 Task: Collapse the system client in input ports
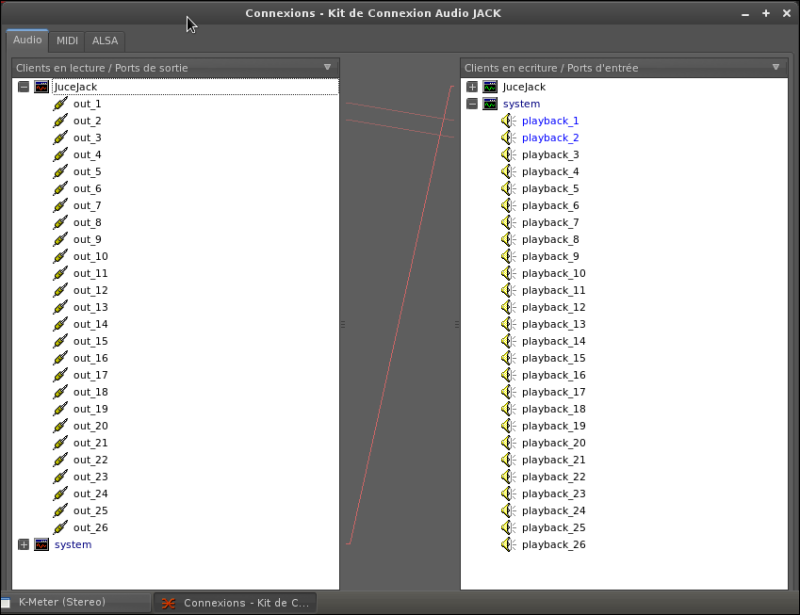(x=472, y=104)
